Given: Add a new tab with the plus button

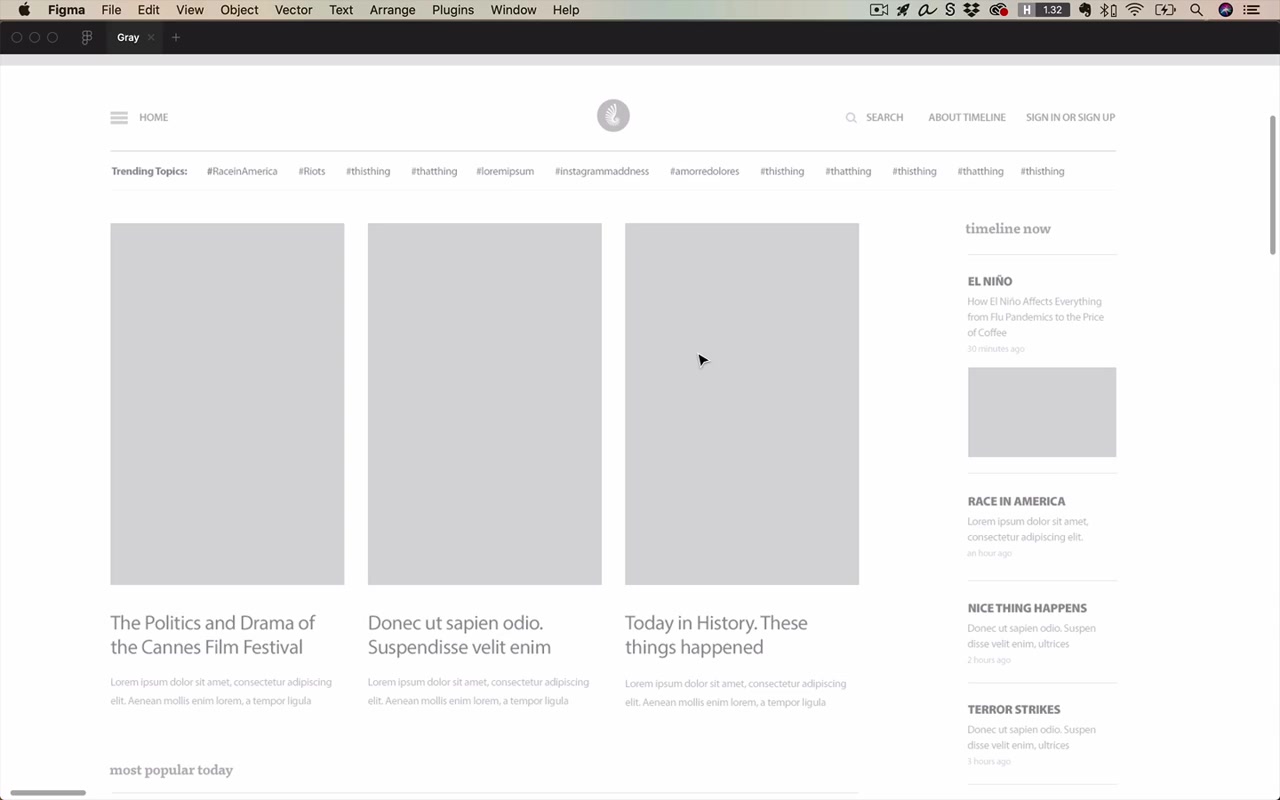Looking at the screenshot, I should [176, 38].
